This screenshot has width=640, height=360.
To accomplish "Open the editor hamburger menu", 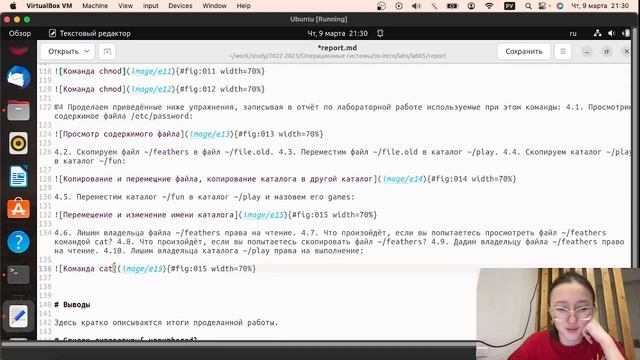I will (562, 51).
